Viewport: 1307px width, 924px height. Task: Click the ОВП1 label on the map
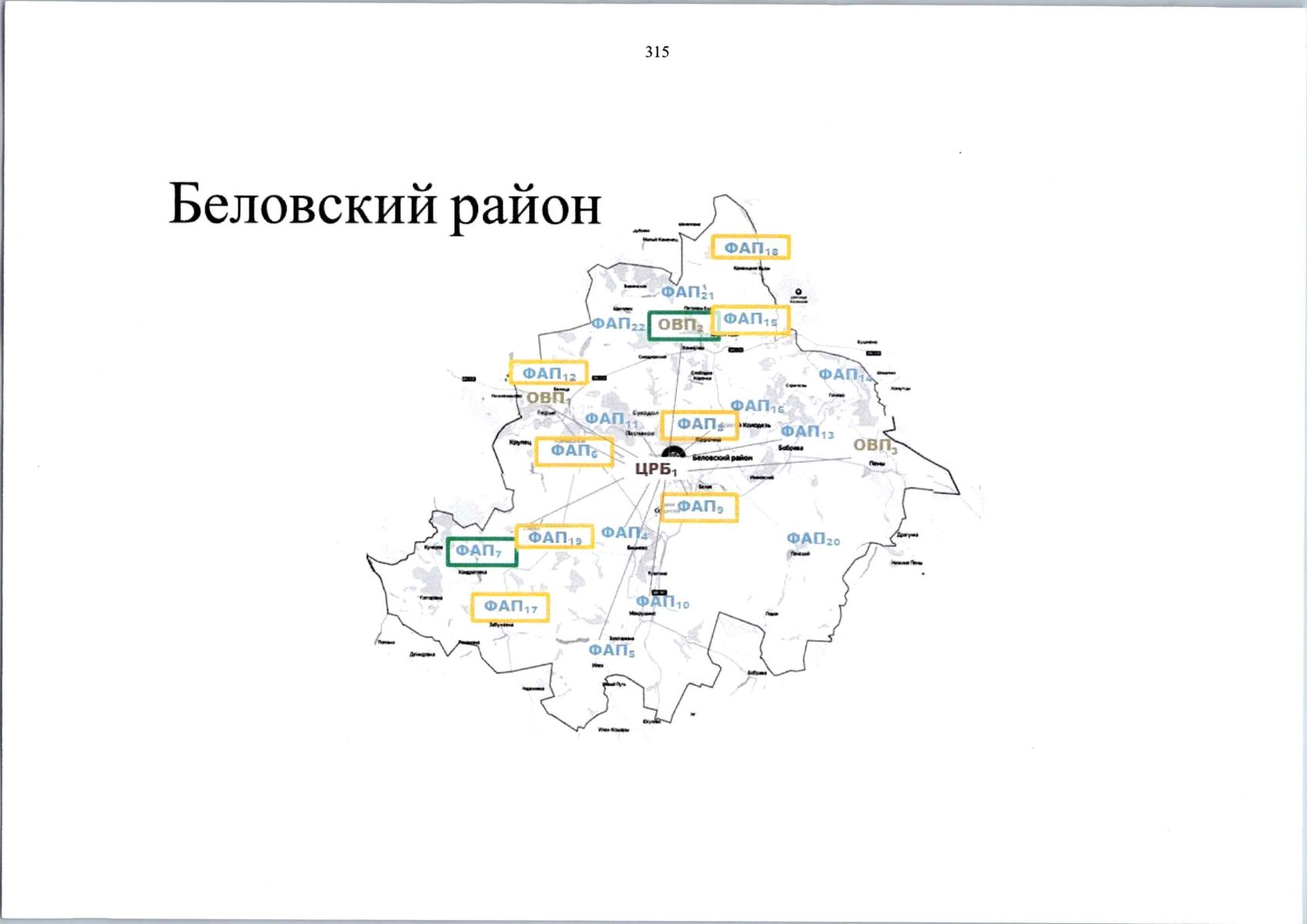click(x=548, y=398)
